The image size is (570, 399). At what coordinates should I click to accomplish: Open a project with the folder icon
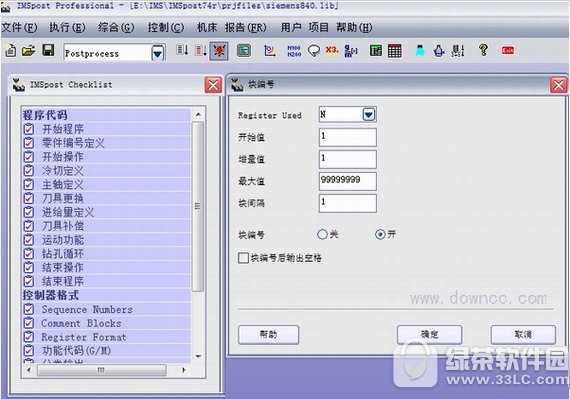(28, 51)
